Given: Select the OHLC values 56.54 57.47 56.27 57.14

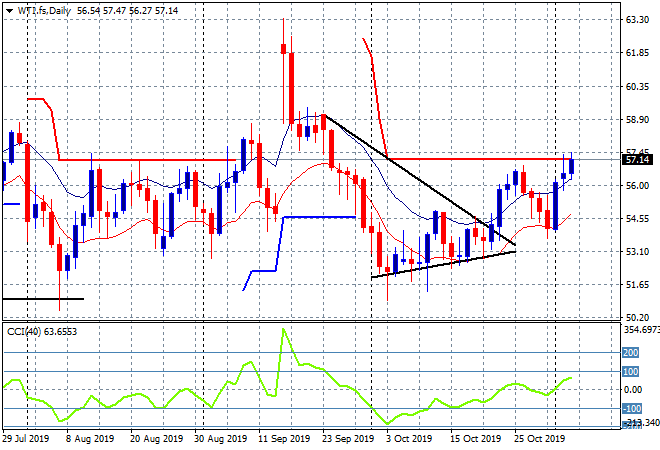Looking at the screenshot, I should (128, 11).
